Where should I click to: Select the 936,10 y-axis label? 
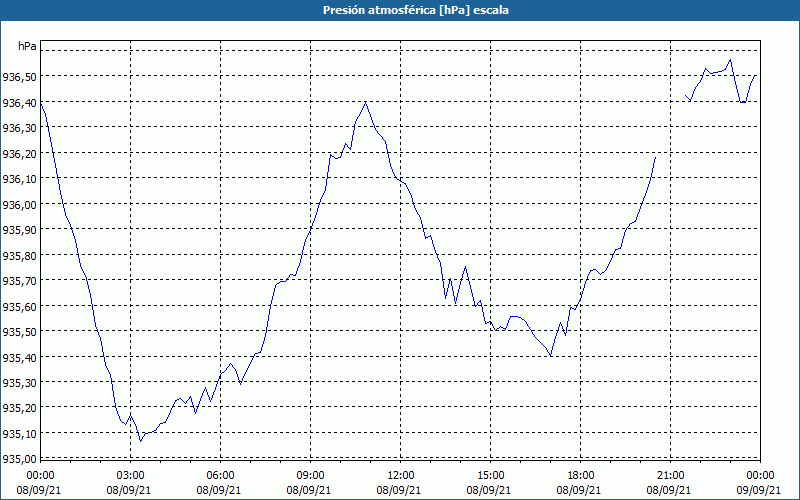pyautogui.click(x=19, y=179)
